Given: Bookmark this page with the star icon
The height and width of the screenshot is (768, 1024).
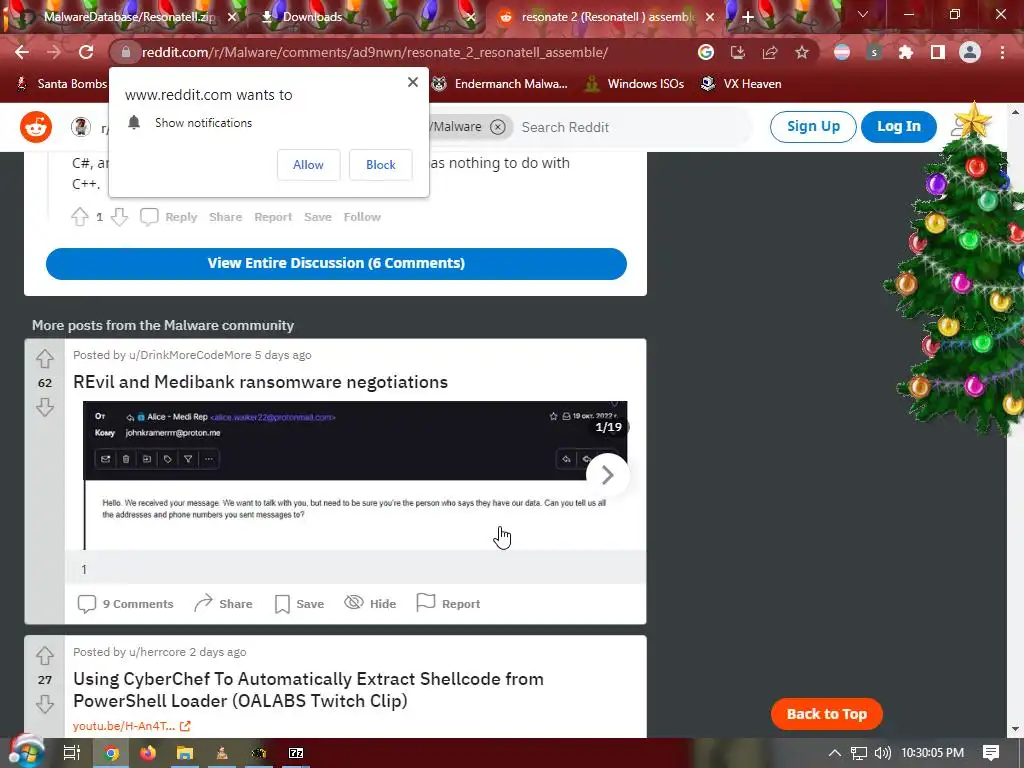Looking at the screenshot, I should [802, 52].
